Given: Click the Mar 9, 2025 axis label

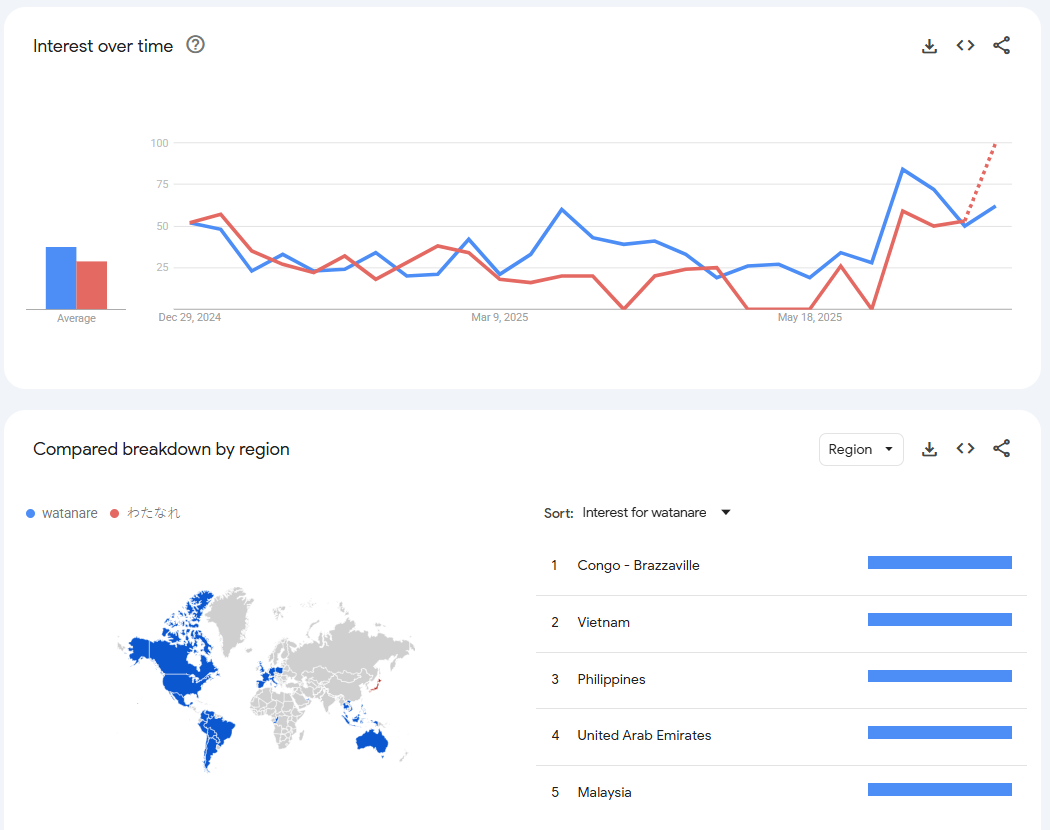Looking at the screenshot, I should [500, 318].
